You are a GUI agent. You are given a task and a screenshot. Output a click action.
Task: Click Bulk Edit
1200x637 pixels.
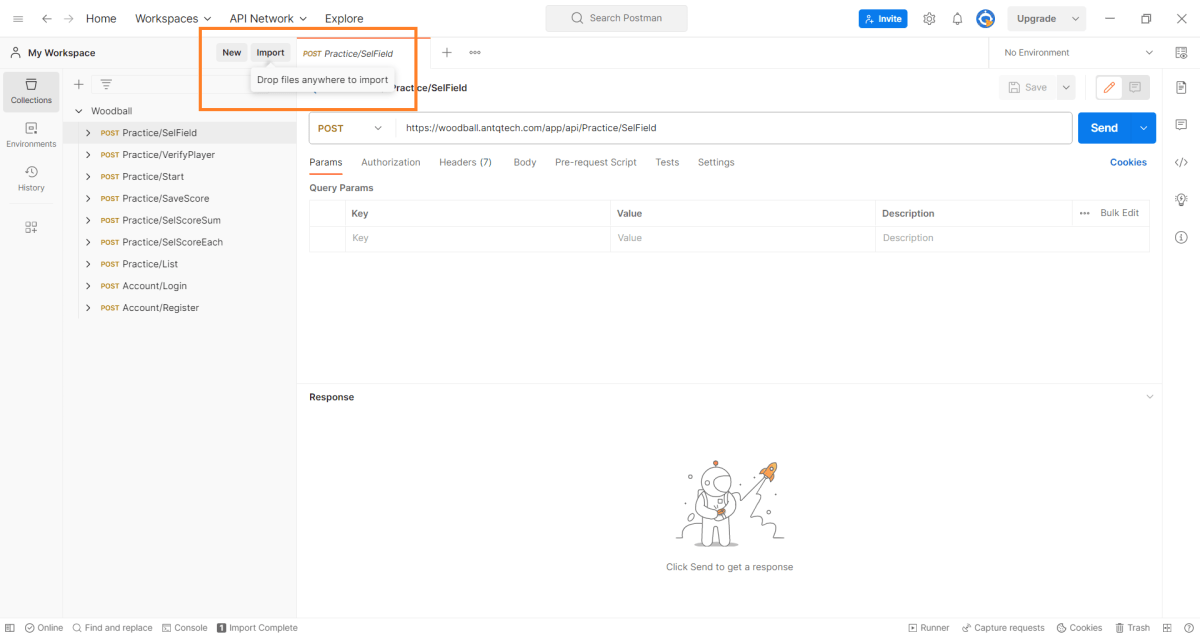click(1120, 213)
